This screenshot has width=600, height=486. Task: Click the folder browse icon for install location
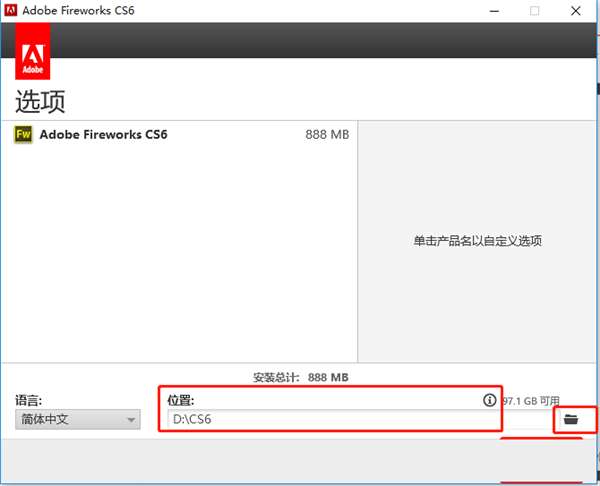pyautogui.click(x=571, y=419)
